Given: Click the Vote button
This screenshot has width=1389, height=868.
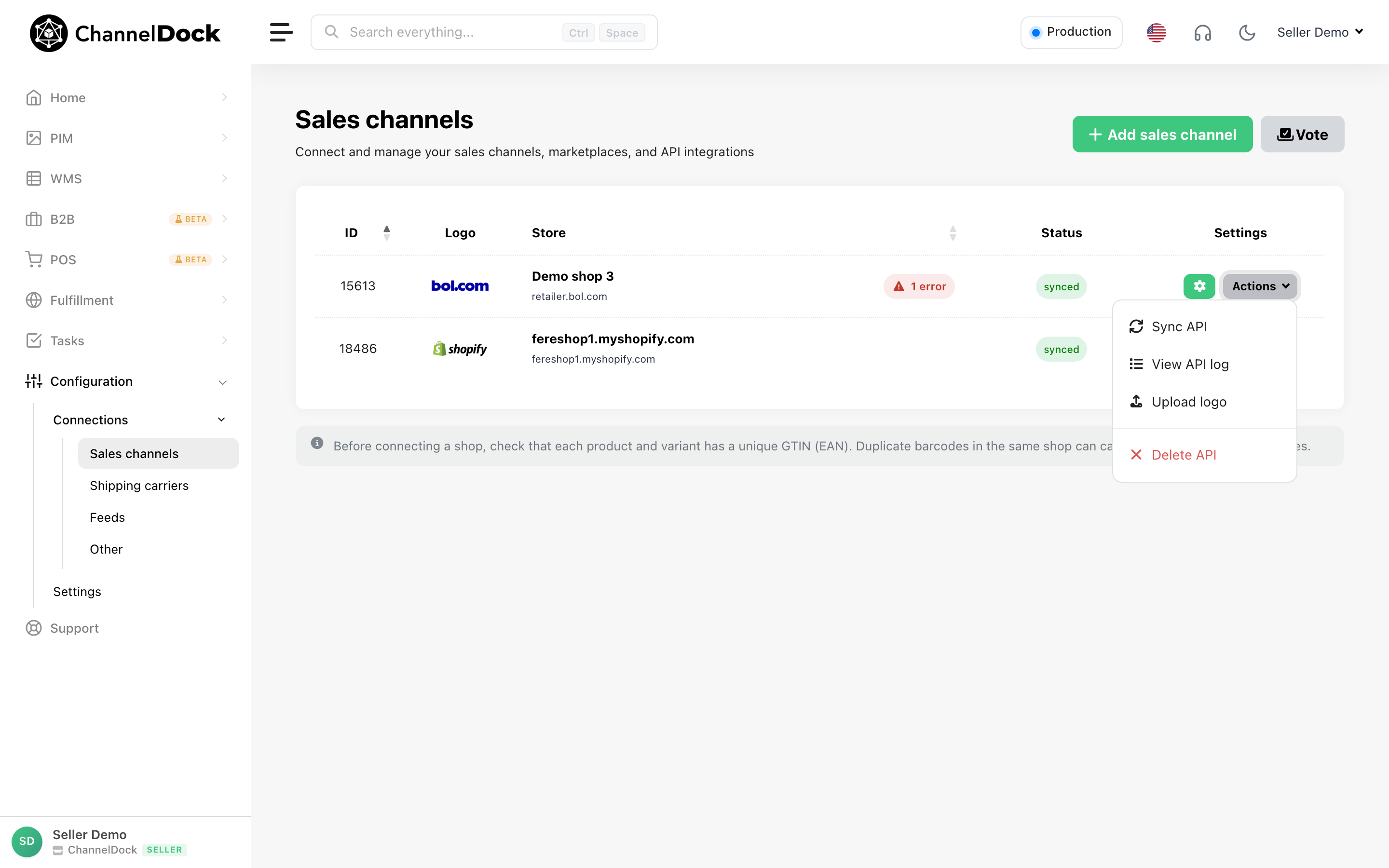Looking at the screenshot, I should coord(1302,135).
